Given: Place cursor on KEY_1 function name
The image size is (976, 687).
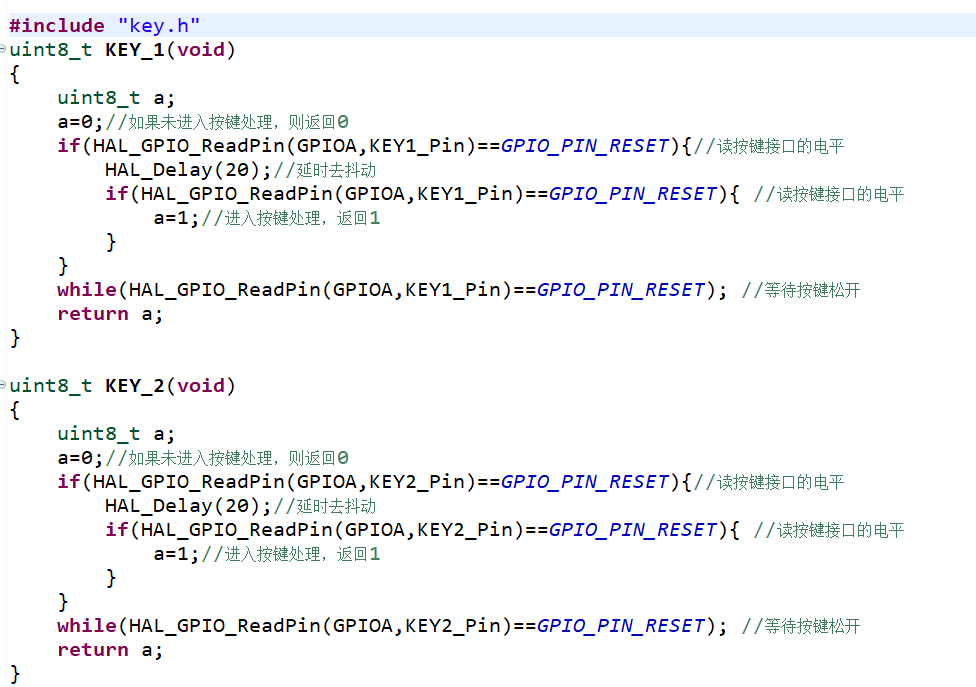Looking at the screenshot, I should (x=135, y=50).
